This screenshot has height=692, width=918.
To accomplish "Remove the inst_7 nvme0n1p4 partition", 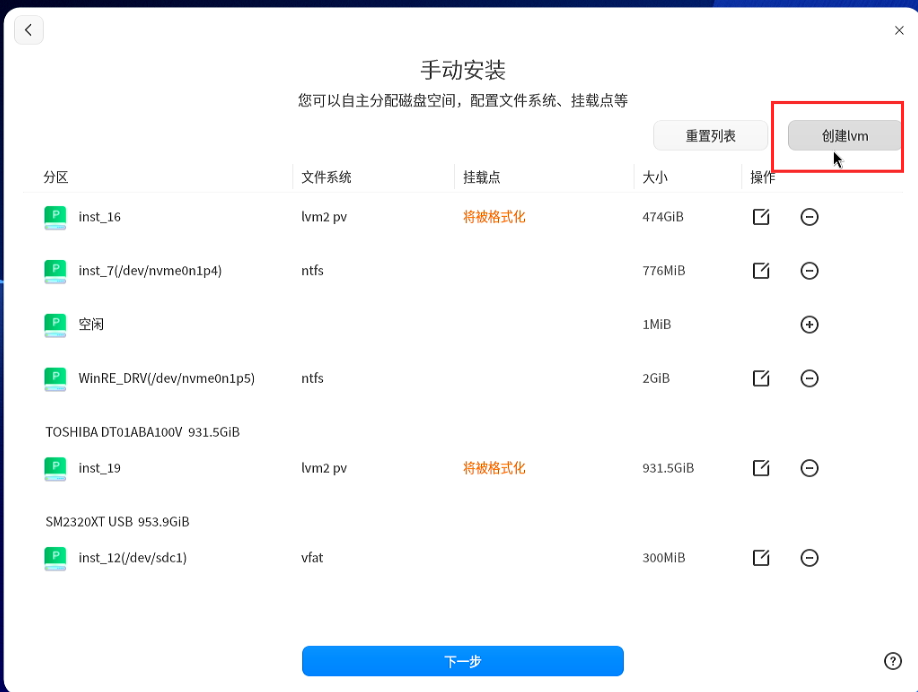I will coord(809,270).
